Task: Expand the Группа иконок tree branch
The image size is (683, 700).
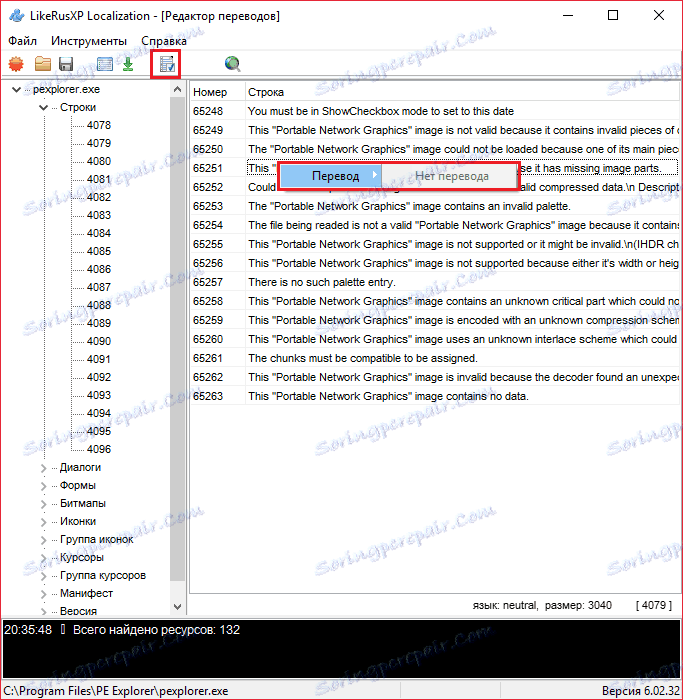Action: (43, 540)
